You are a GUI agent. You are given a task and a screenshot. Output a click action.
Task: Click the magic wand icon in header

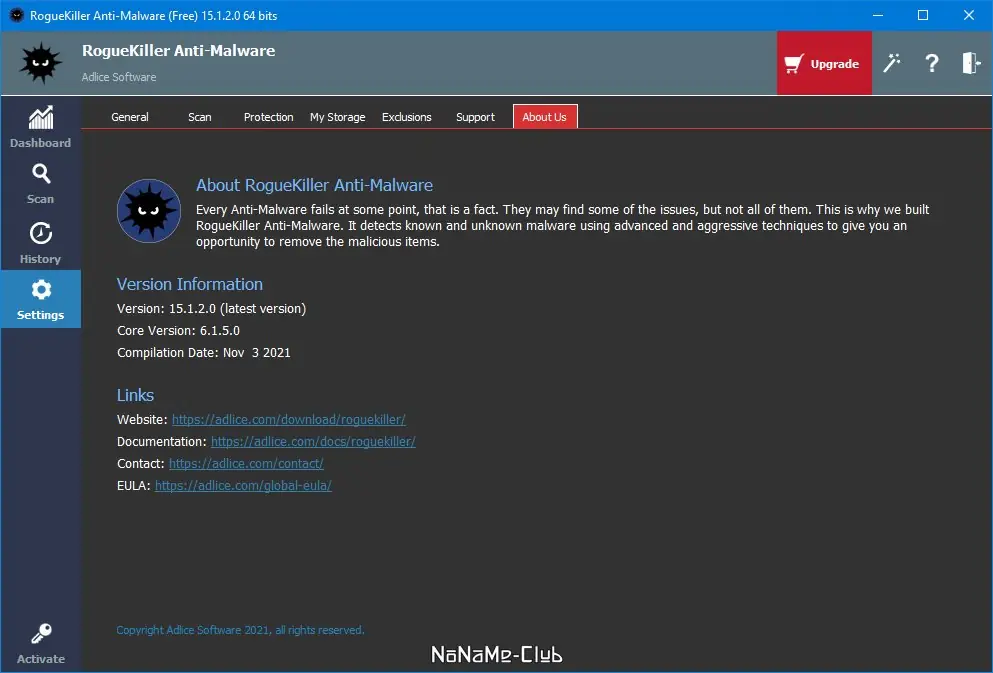[x=892, y=63]
